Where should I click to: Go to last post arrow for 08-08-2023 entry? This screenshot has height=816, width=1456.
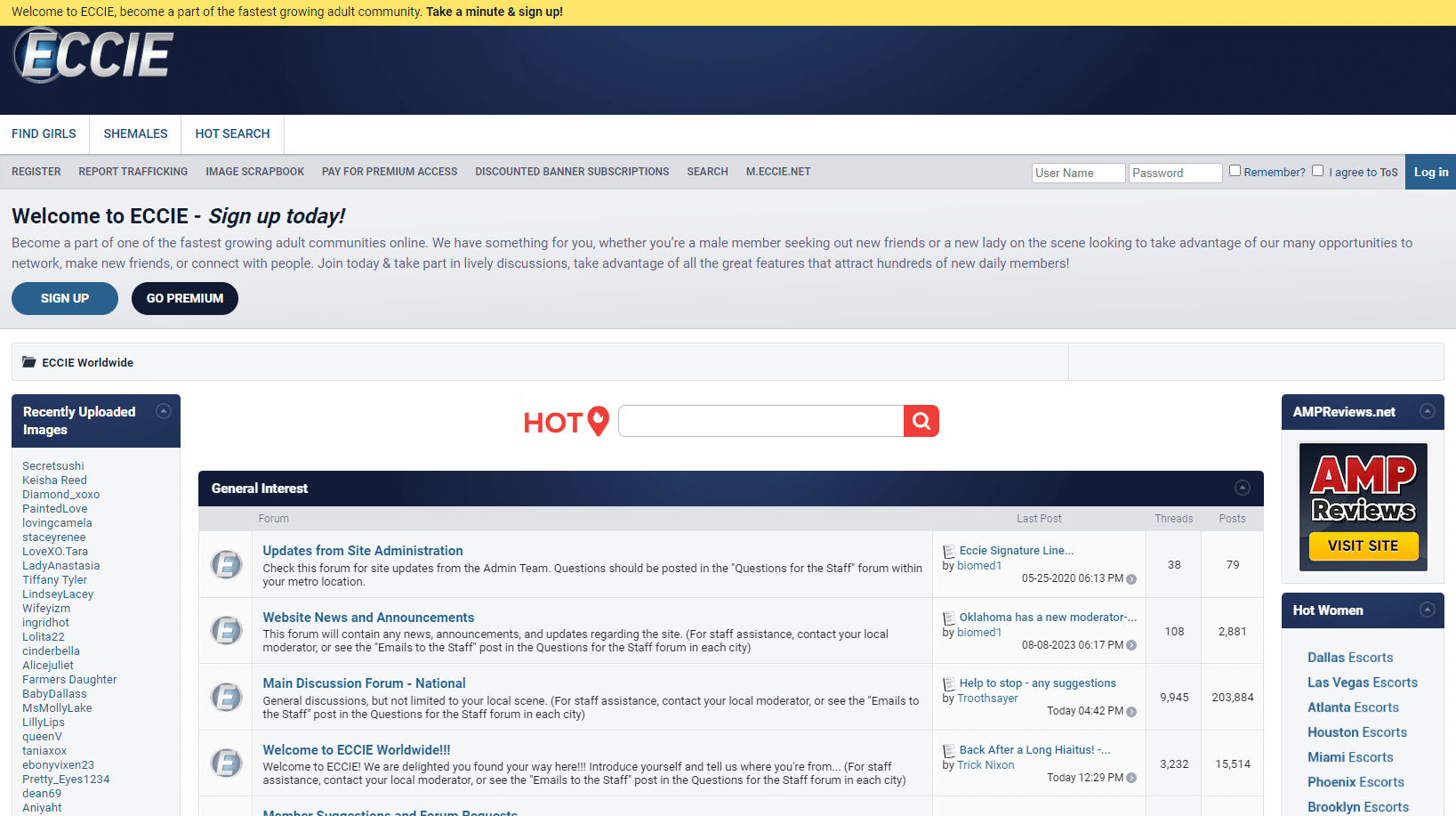click(x=1131, y=646)
